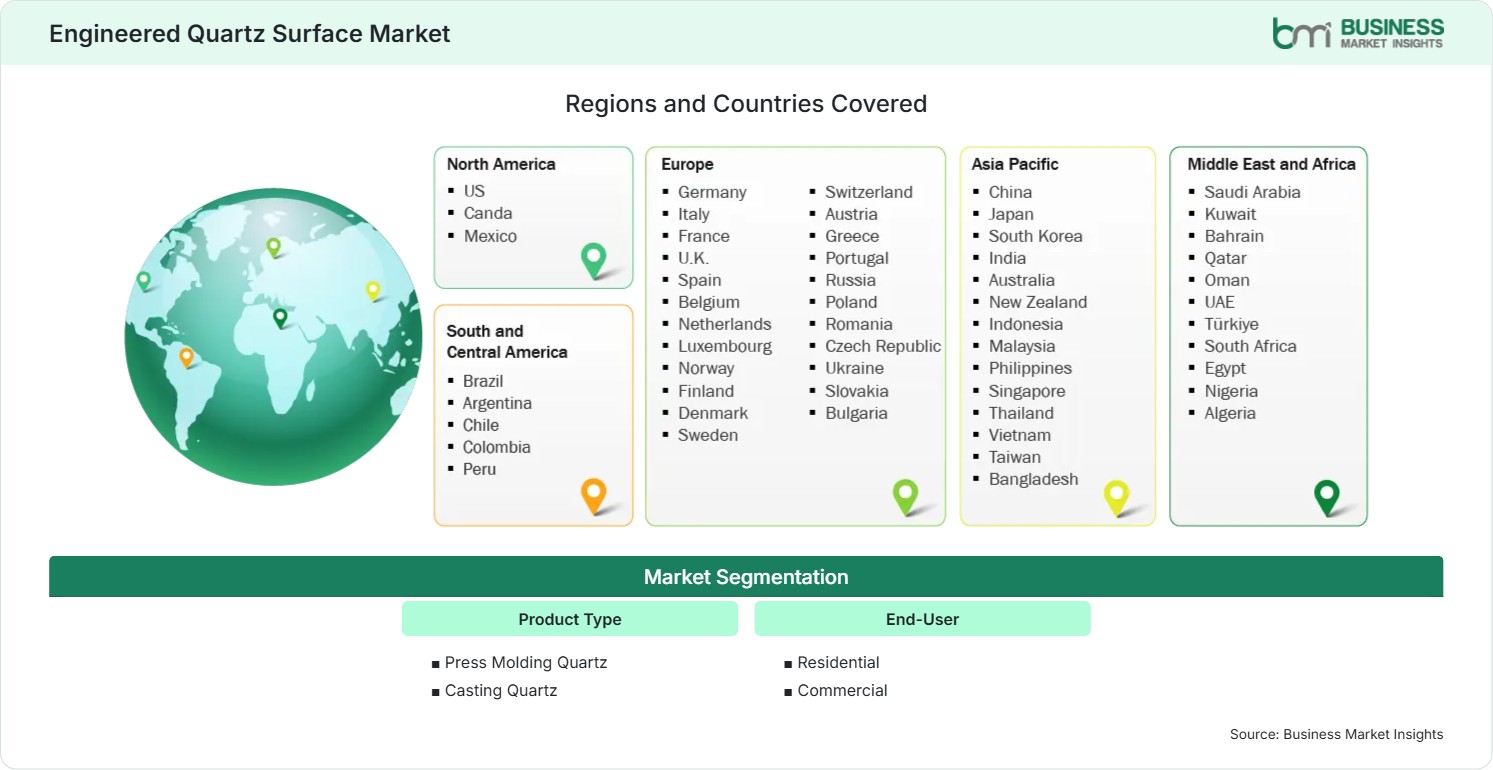
Task: Click Canda in North America list
Action: (x=488, y=213)
